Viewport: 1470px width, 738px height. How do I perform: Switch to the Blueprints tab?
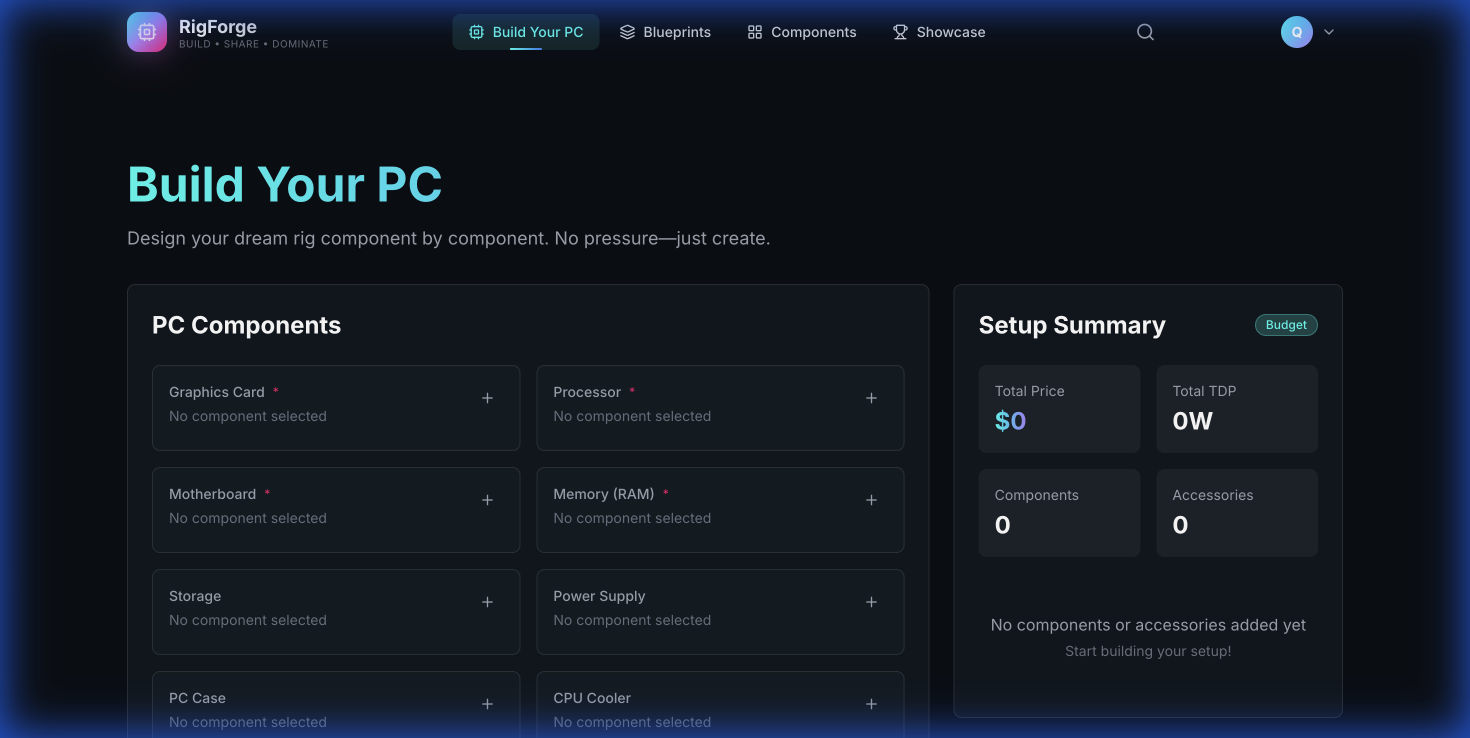pos(665,32)
